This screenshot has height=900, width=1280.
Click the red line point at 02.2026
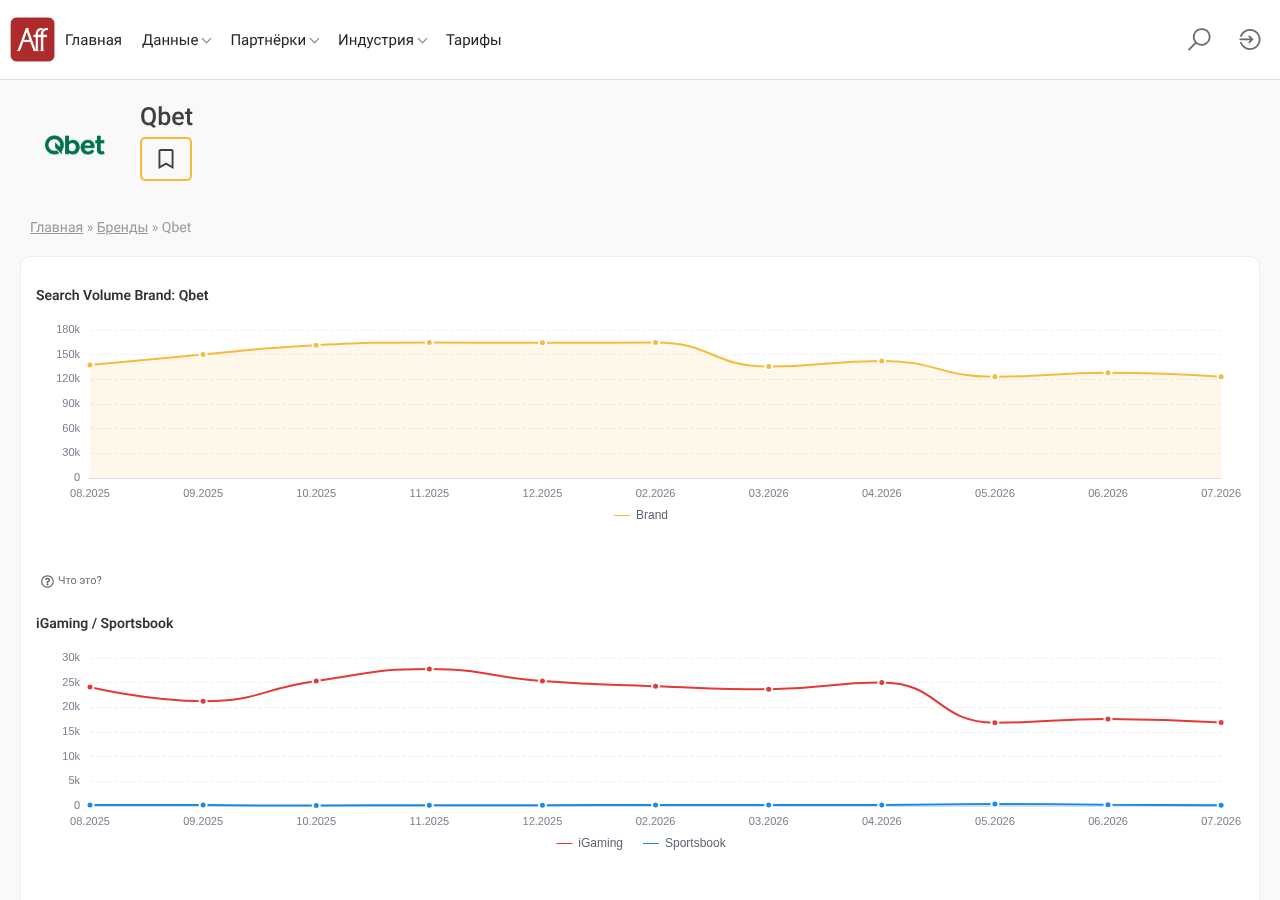tap(656, 686)
